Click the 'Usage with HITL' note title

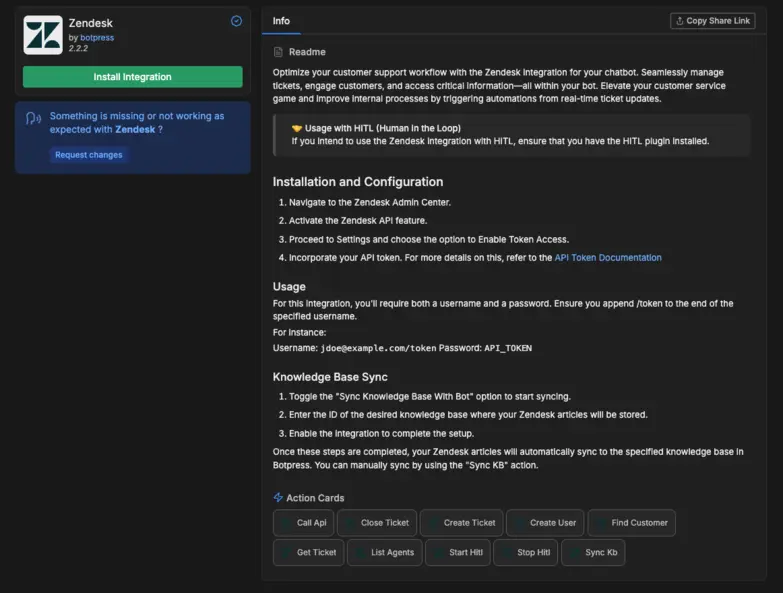tap(383, 128)
